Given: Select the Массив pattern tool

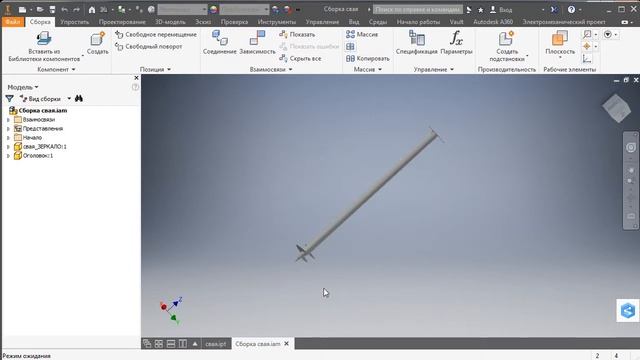Looking at the screenshot, I should [362, 34].
